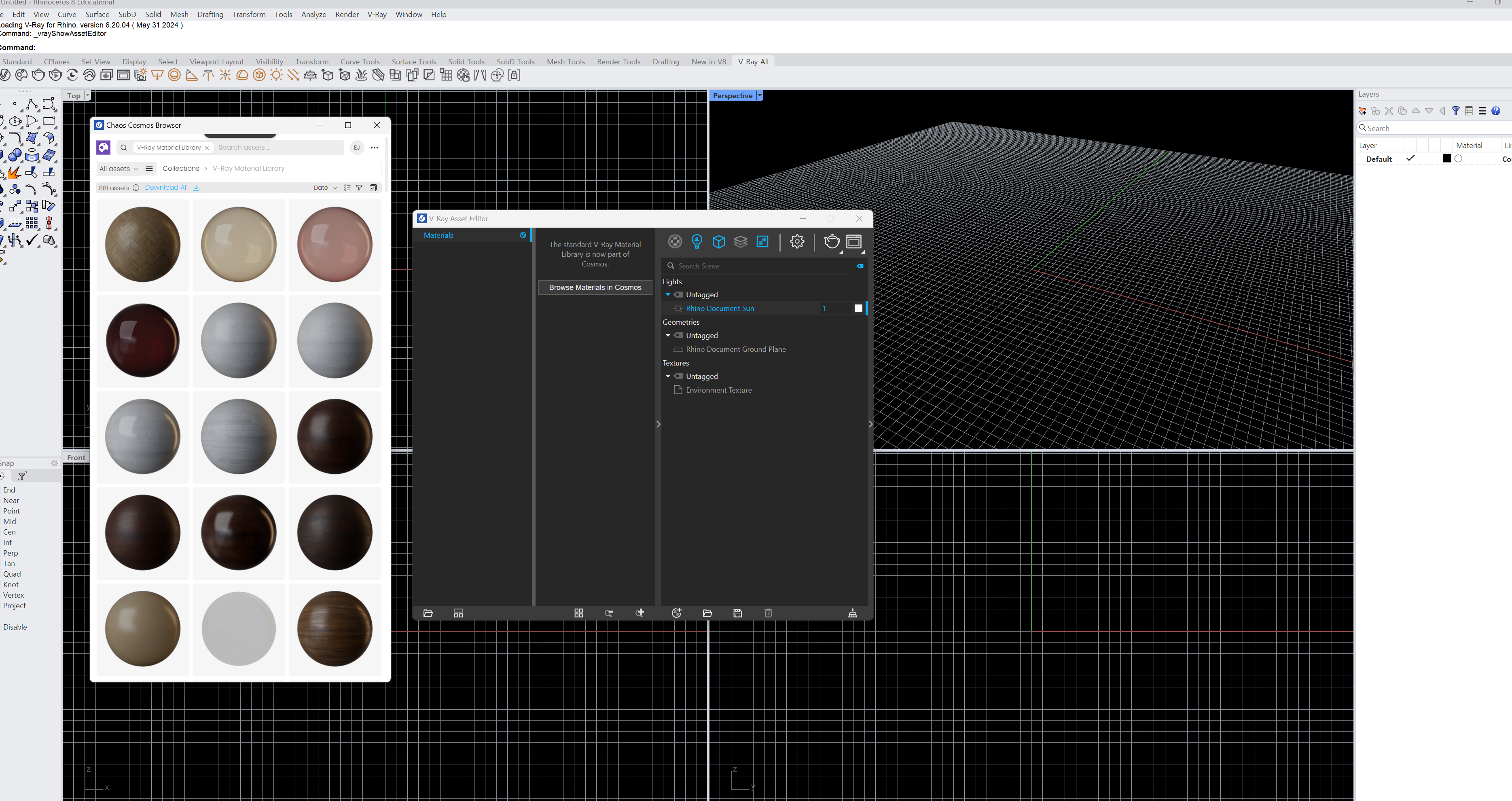The width and height of the screenshot is (1512, 801).
Task: Toggle the Default layer visibility circle
Action: pyautogui.click(x=1458, y=159)
